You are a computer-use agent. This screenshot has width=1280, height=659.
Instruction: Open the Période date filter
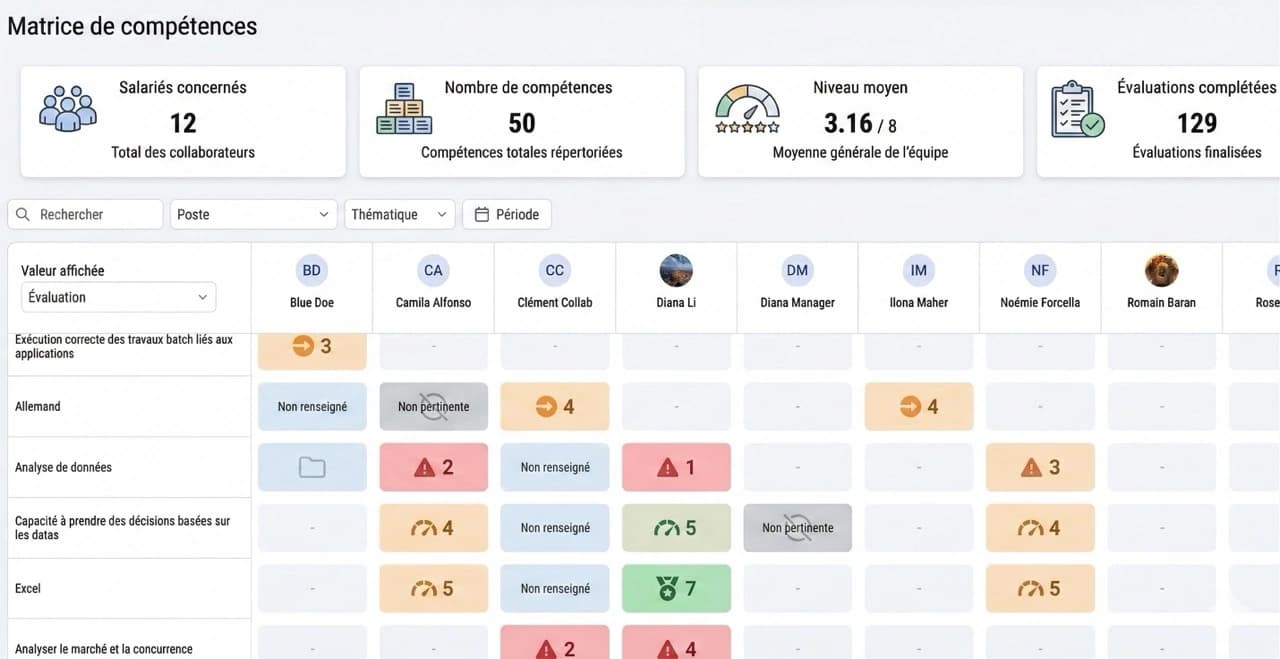(506, 214)
